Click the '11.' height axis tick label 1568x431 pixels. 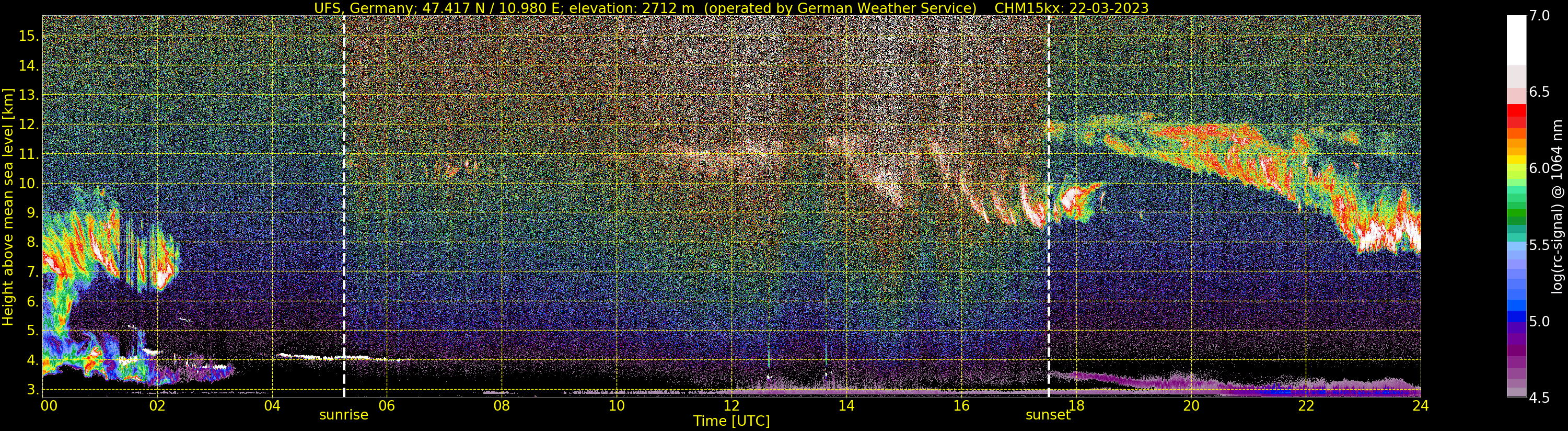tap(28, 154)
